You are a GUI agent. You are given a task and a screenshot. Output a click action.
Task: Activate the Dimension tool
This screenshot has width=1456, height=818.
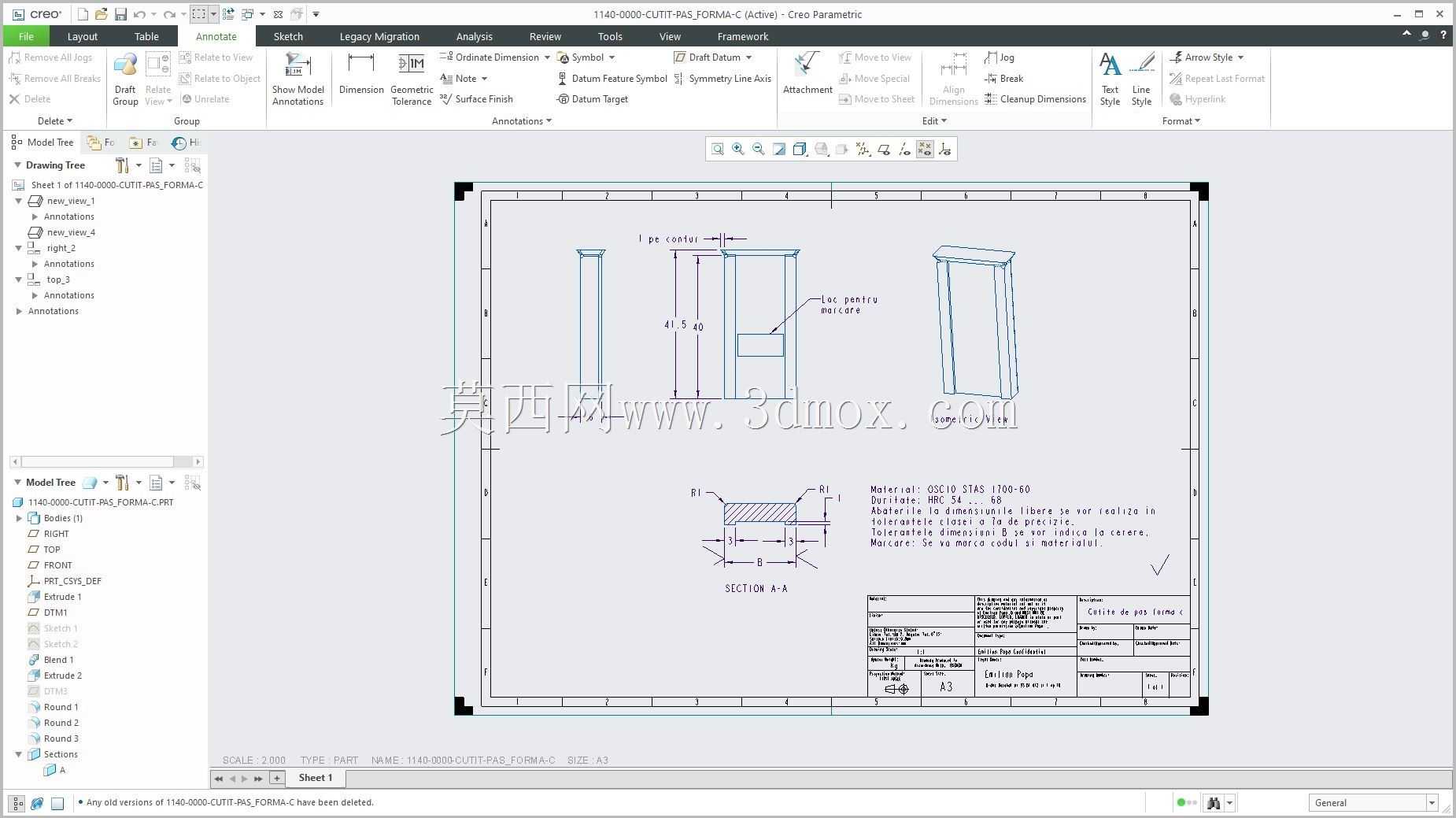click(361, 75)
